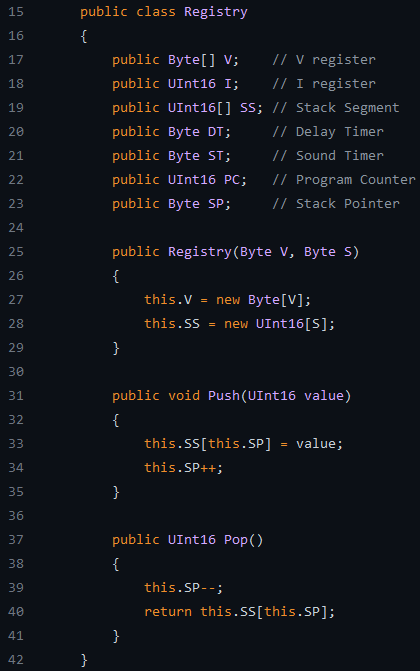The image size is (420, 671).
Task: Place cursor on 'class' keyword on line 15
Action: click(x=156, y=12)
